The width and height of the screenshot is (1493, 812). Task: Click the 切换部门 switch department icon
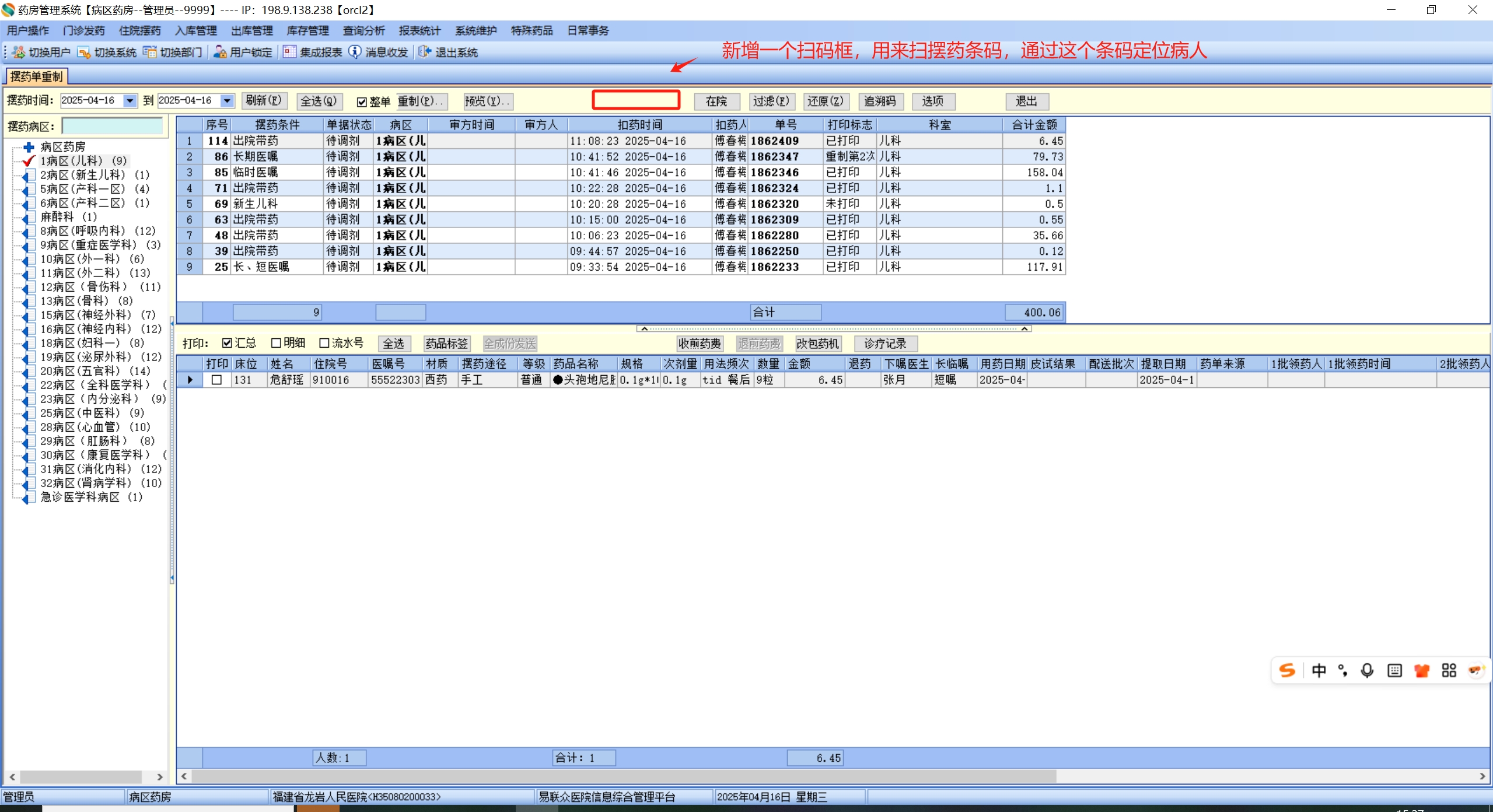tap(150, 52)
